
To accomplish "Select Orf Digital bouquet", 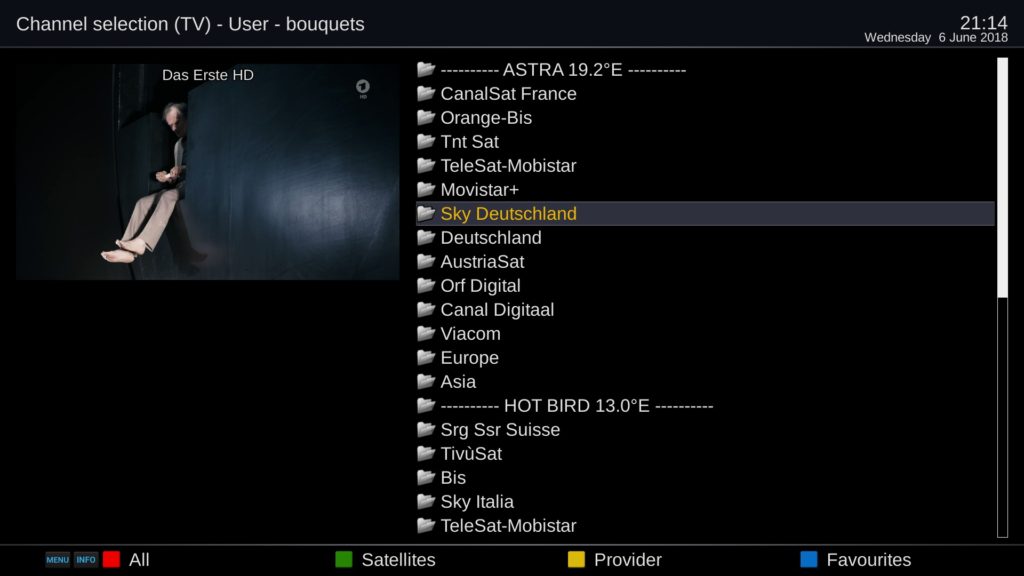I will click(x=705, y=285).
